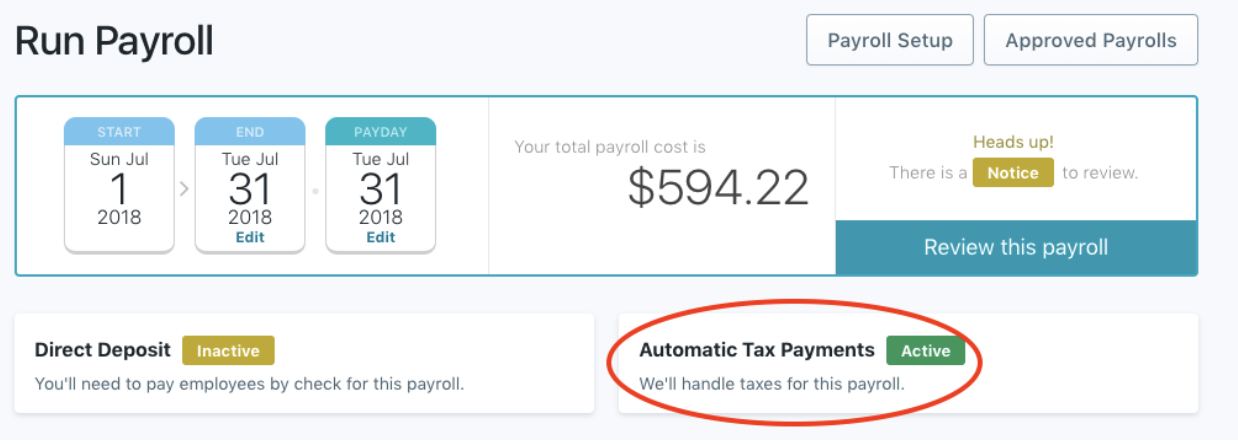Edit the payday date

tap(381, 238)
